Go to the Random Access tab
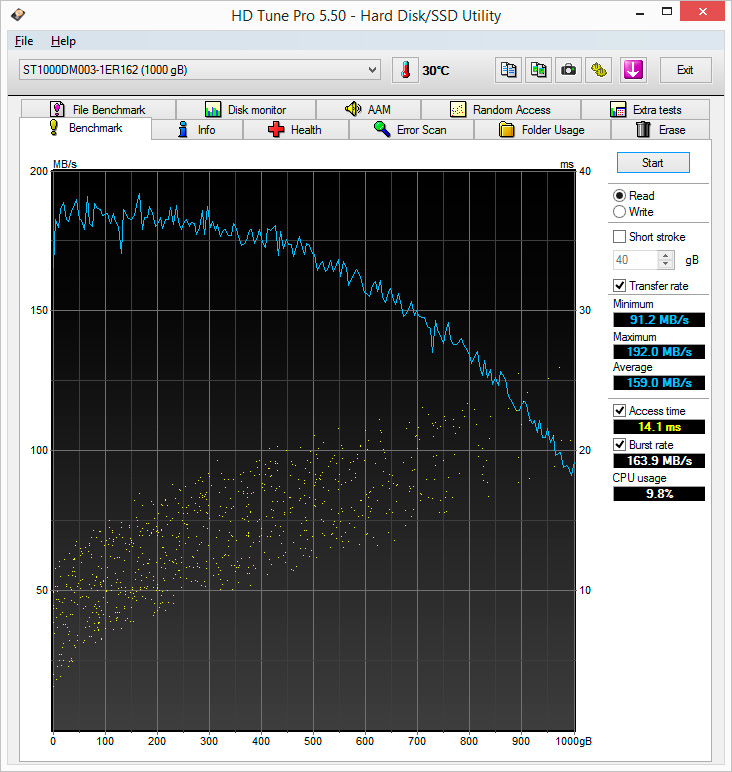 point(500,110)
